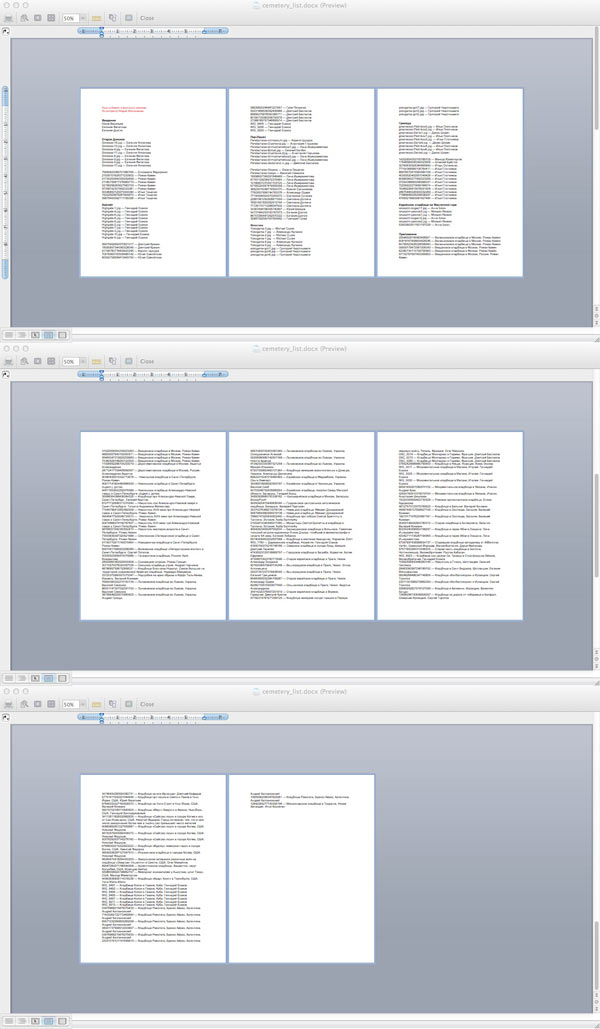
Task: Click the left indent marker on top ruler
Action: point(101,34)
